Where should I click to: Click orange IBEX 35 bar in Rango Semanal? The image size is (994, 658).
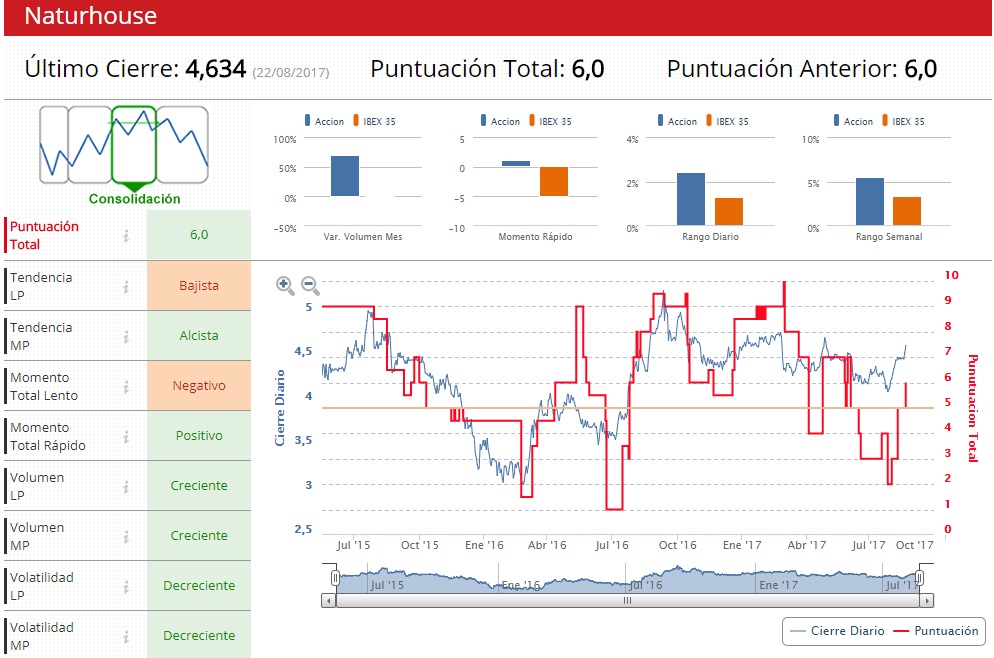pos(907,211)
